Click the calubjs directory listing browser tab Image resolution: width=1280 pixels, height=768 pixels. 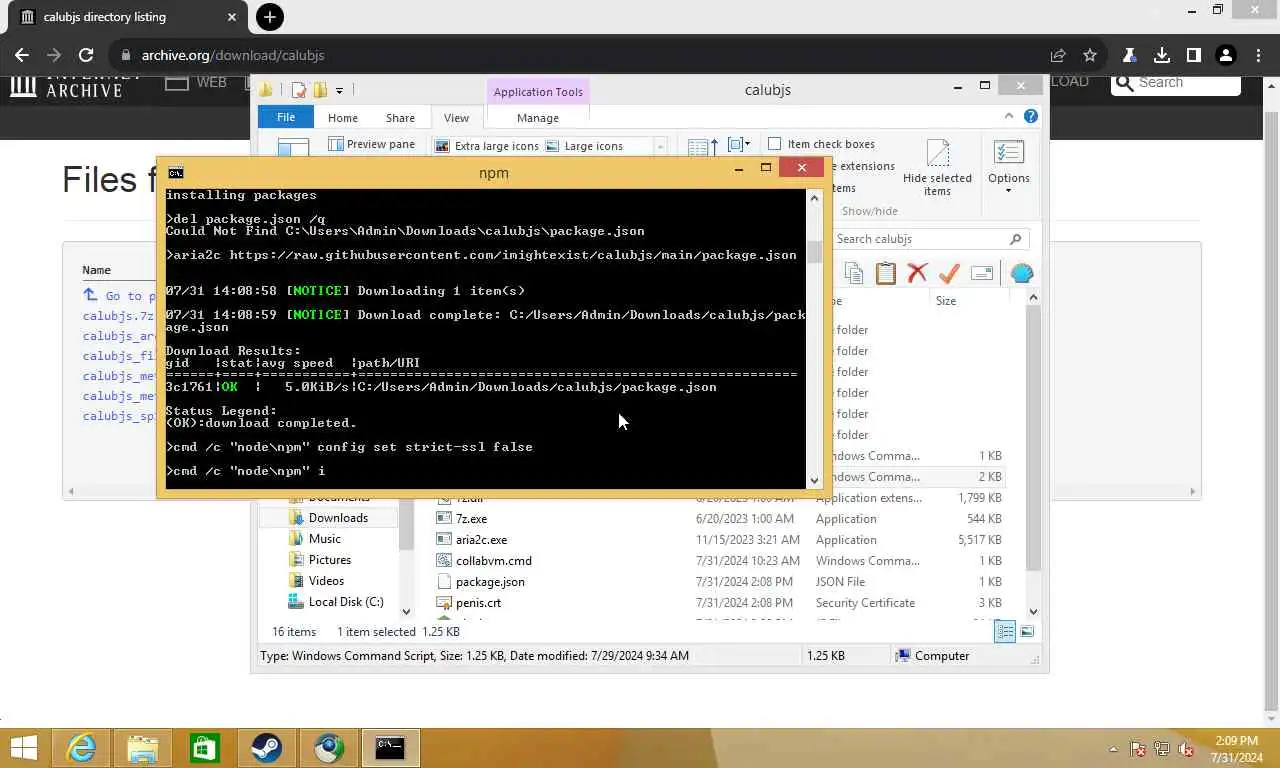click(123, 17)
